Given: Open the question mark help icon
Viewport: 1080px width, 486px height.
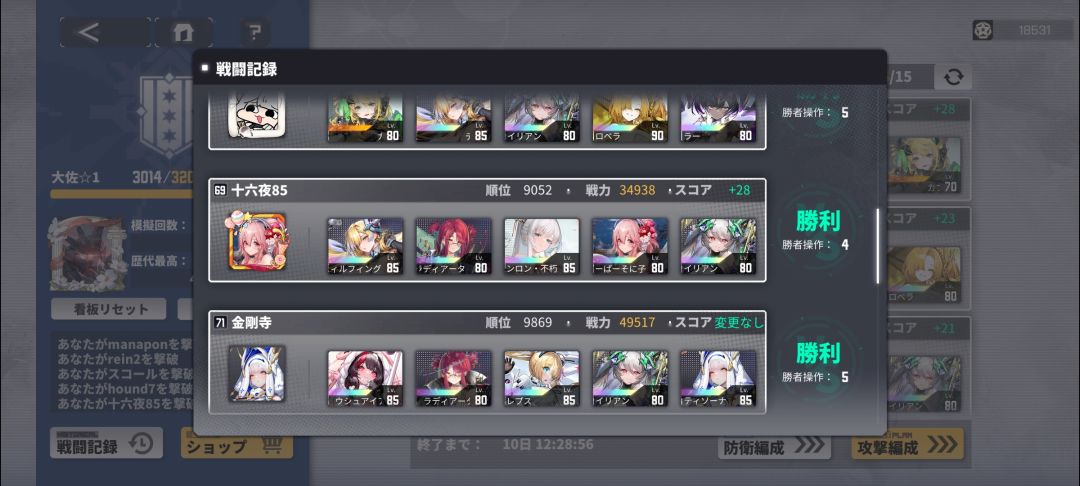Looking at the screenshot, I should point(255,32).
